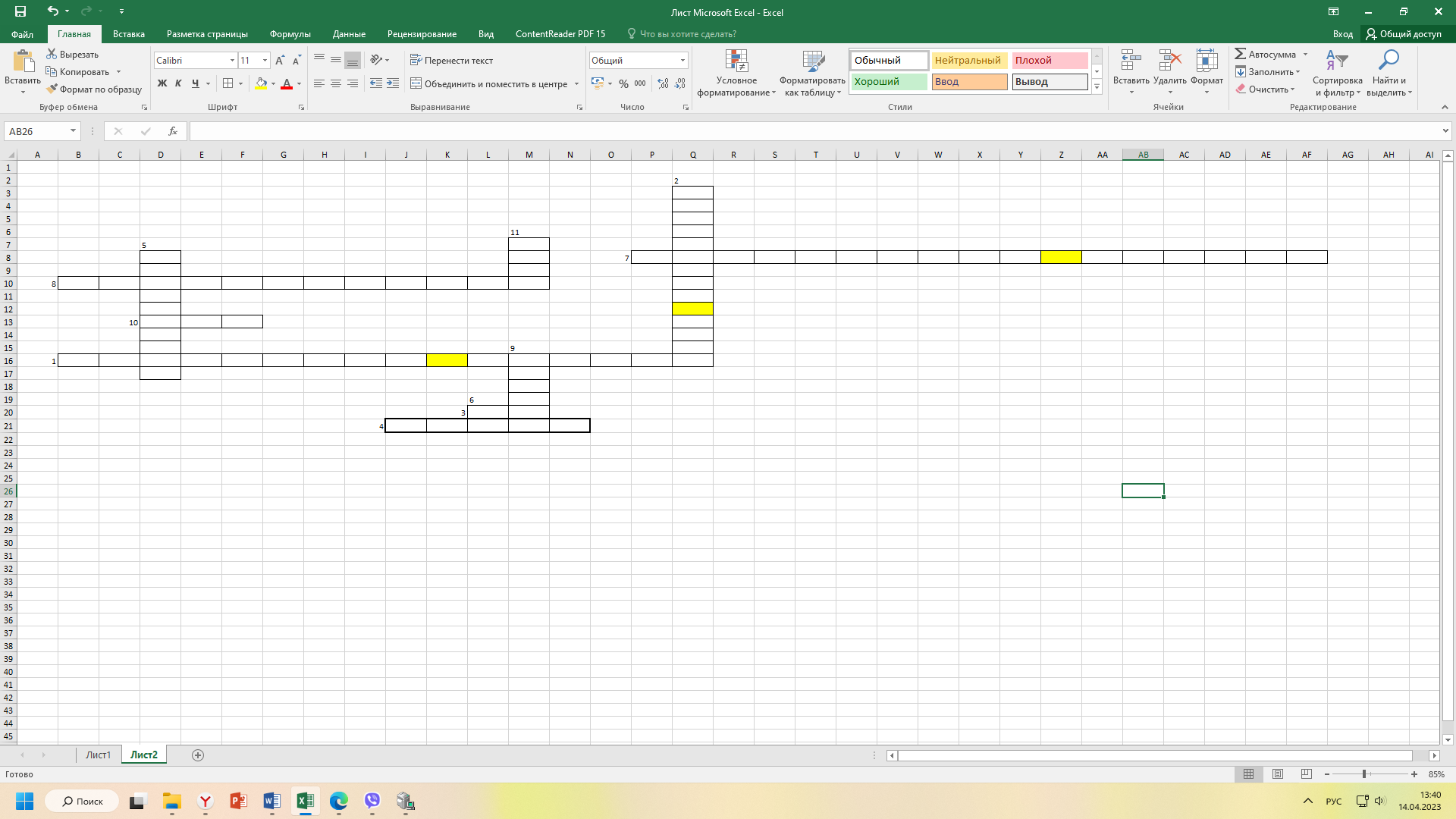
Task: Open the AutoSum dropdown arrow
Action: point(1305,54)
